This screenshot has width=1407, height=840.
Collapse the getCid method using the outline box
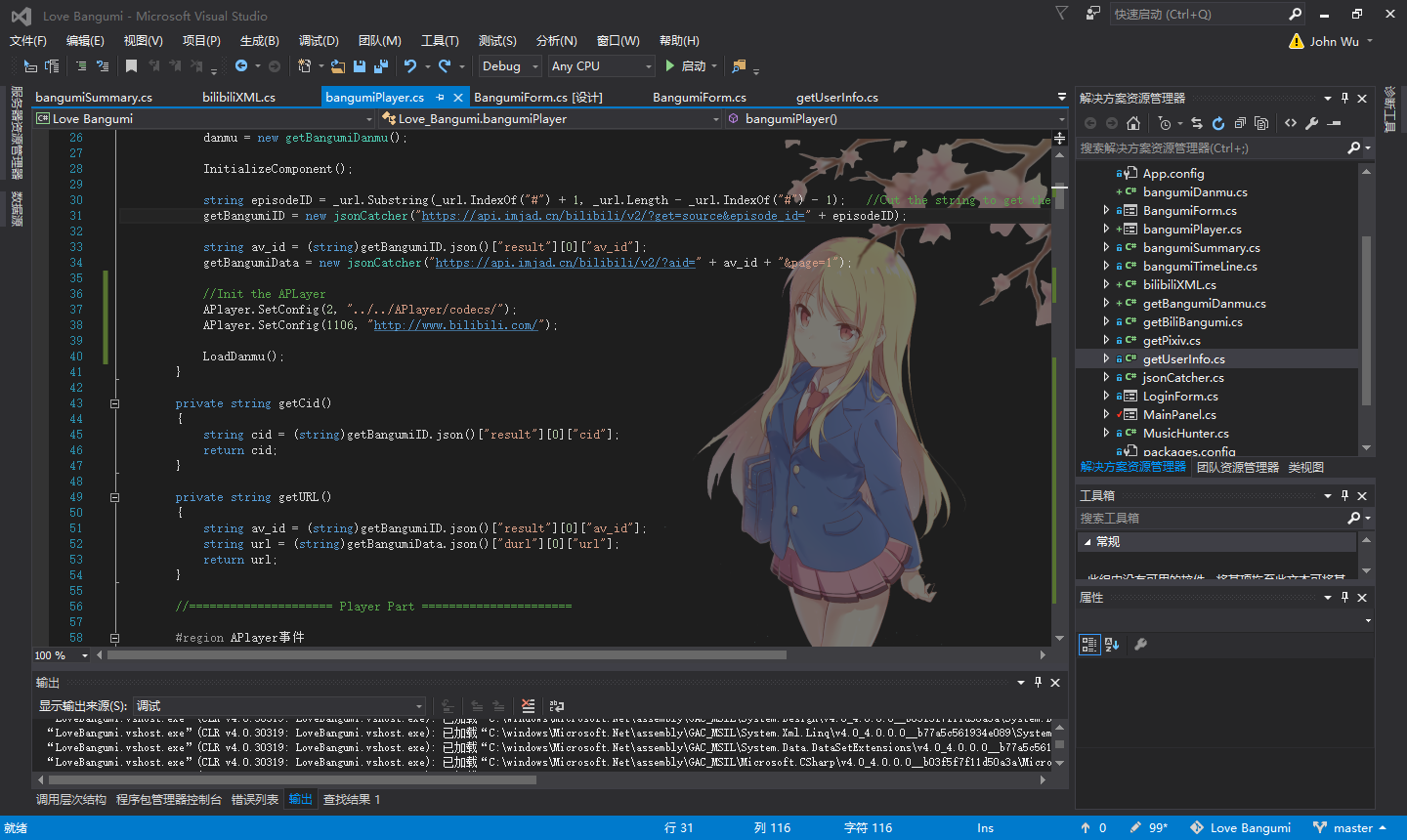(x=114, y=403)
